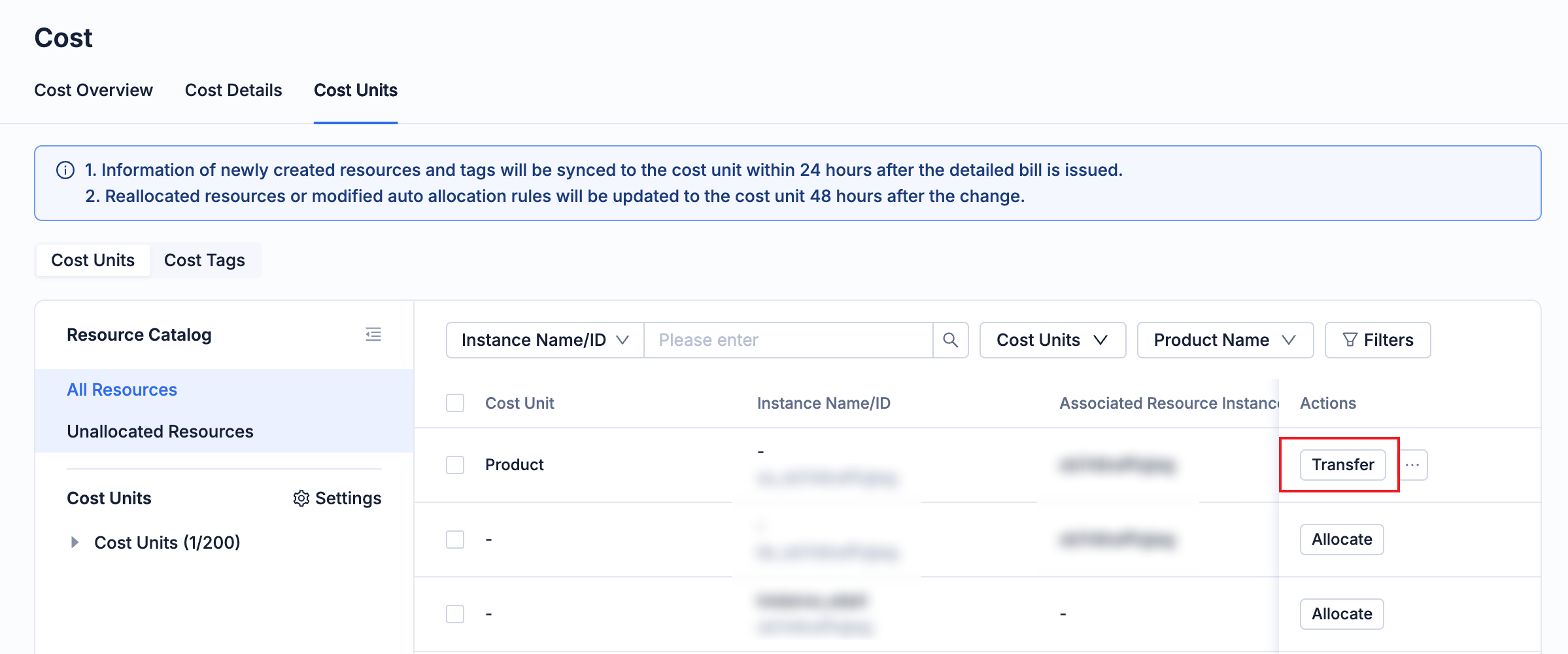1568x654 pixels.
Task: Switch to the Cost Tags sub-tab
Action: pos(205,260)
